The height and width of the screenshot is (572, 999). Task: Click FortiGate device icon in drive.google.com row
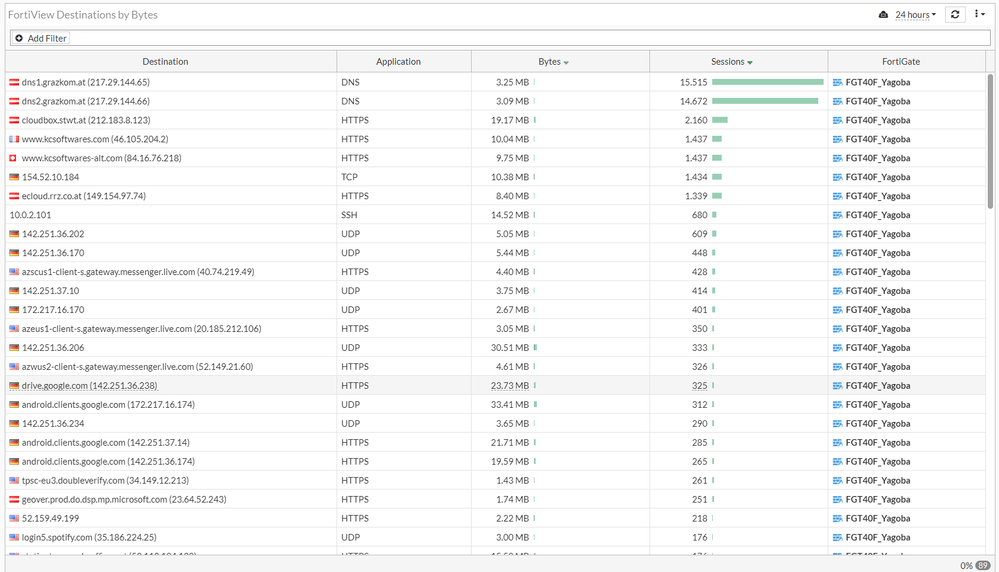(838, 385)
